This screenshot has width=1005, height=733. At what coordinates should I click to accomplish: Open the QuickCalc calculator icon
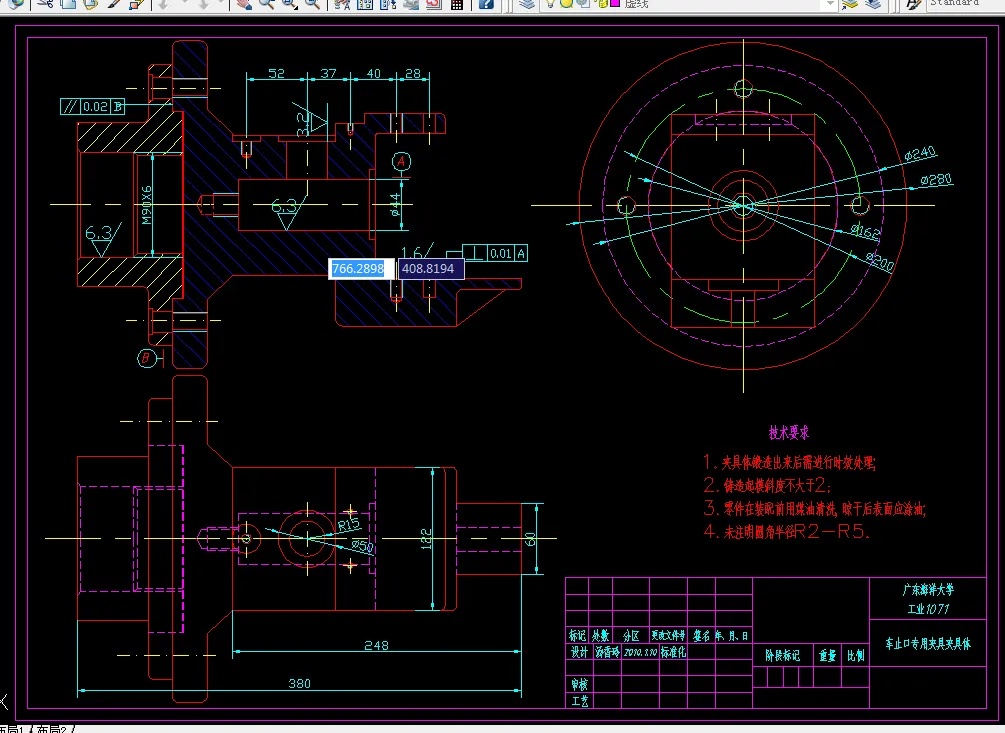[456, 3]
